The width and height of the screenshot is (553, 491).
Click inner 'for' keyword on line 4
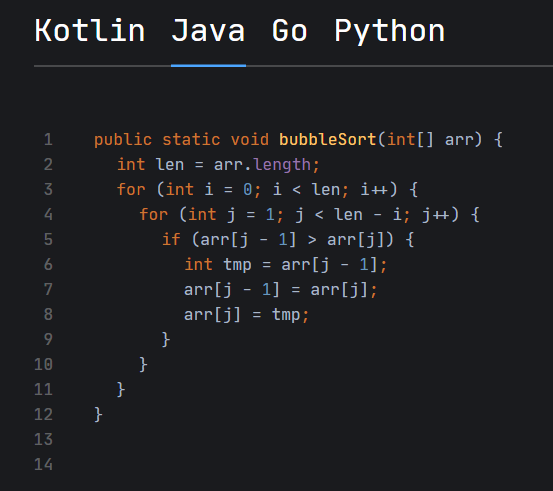coord(153,214)
